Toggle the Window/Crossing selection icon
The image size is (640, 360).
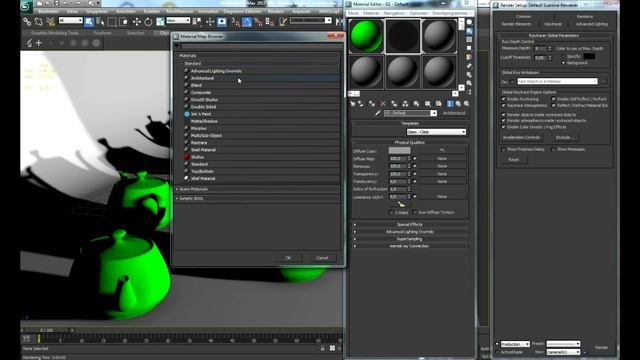[124, 21]
